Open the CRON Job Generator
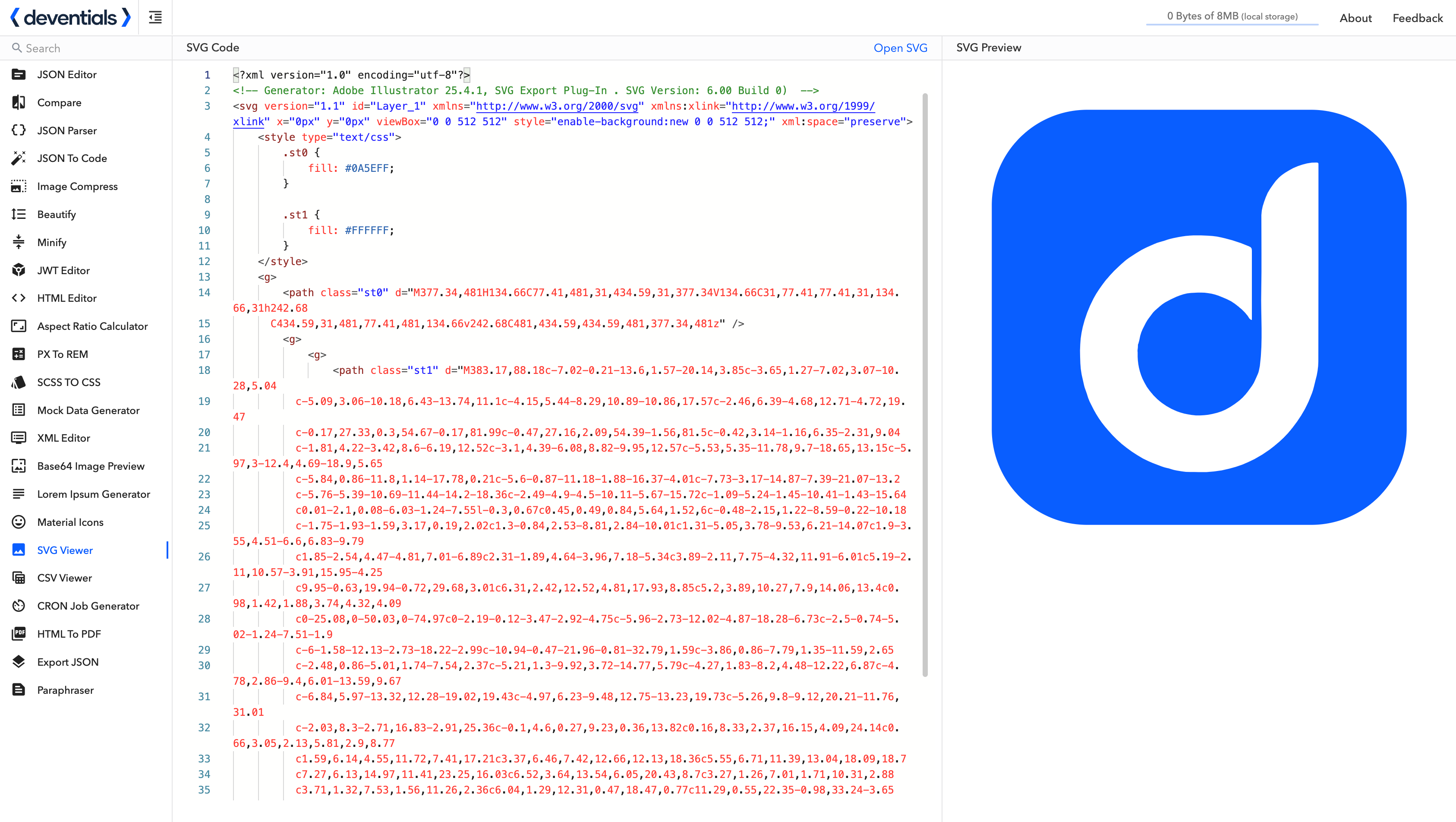The width and height of the screenshot is (1456, 822). (x=88, y=606)
